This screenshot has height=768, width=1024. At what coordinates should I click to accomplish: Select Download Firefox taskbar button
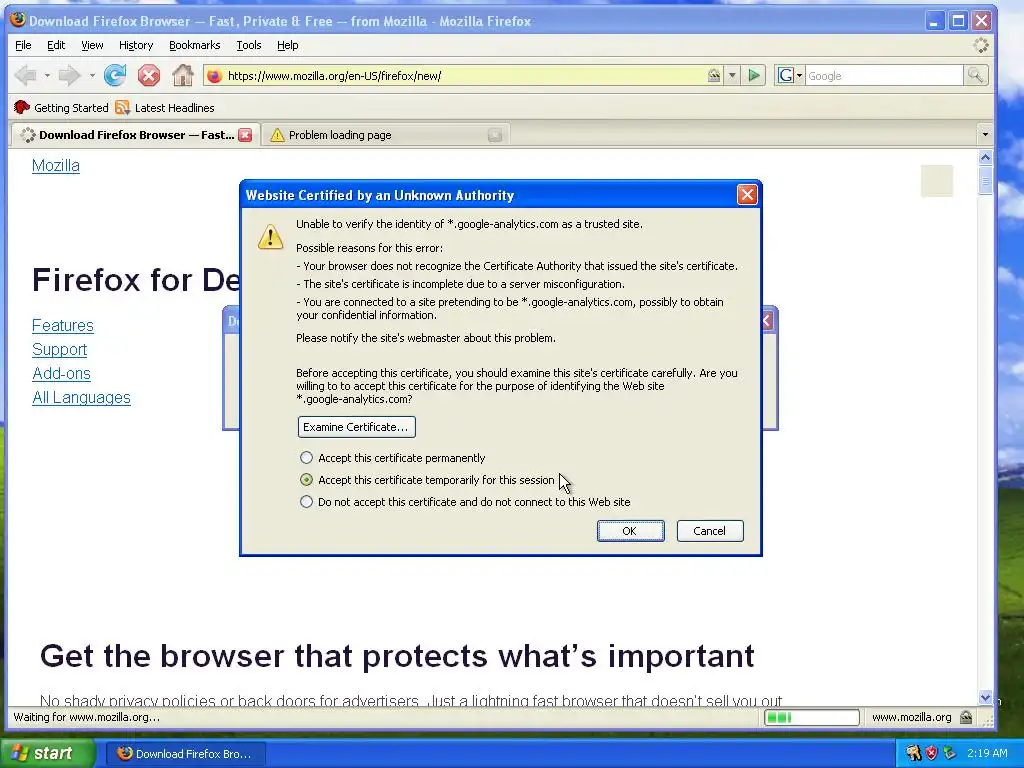pos(185,754)
